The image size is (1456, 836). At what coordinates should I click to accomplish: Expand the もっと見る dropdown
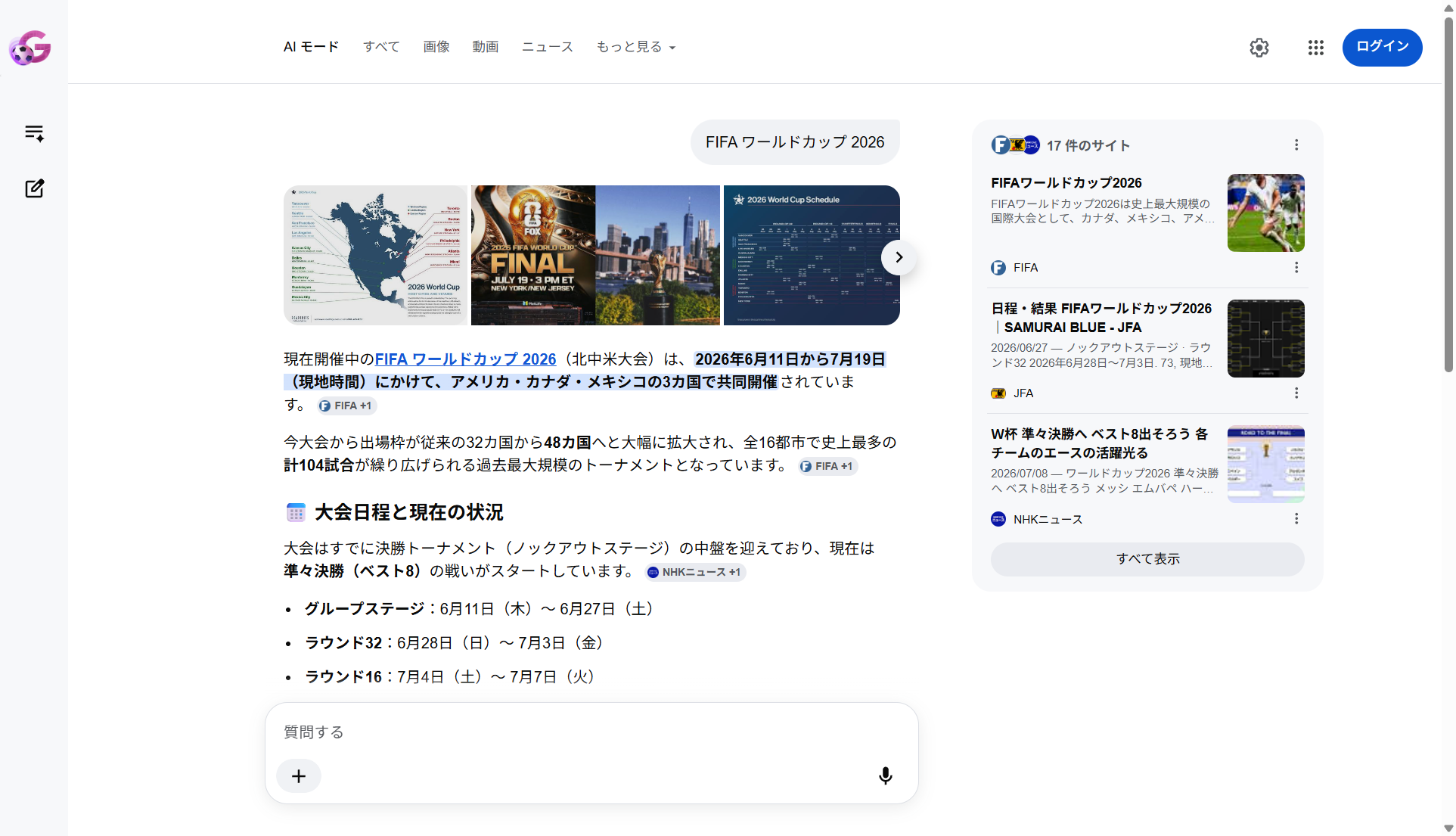636,47
